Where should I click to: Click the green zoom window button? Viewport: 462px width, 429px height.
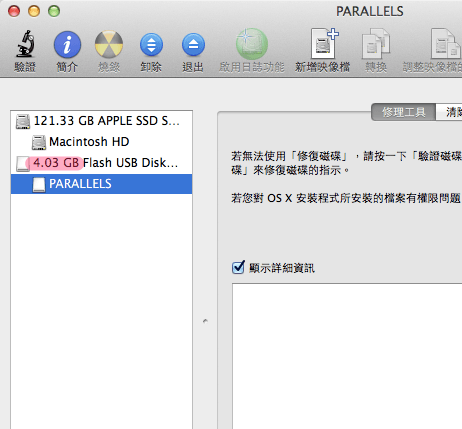54,11
